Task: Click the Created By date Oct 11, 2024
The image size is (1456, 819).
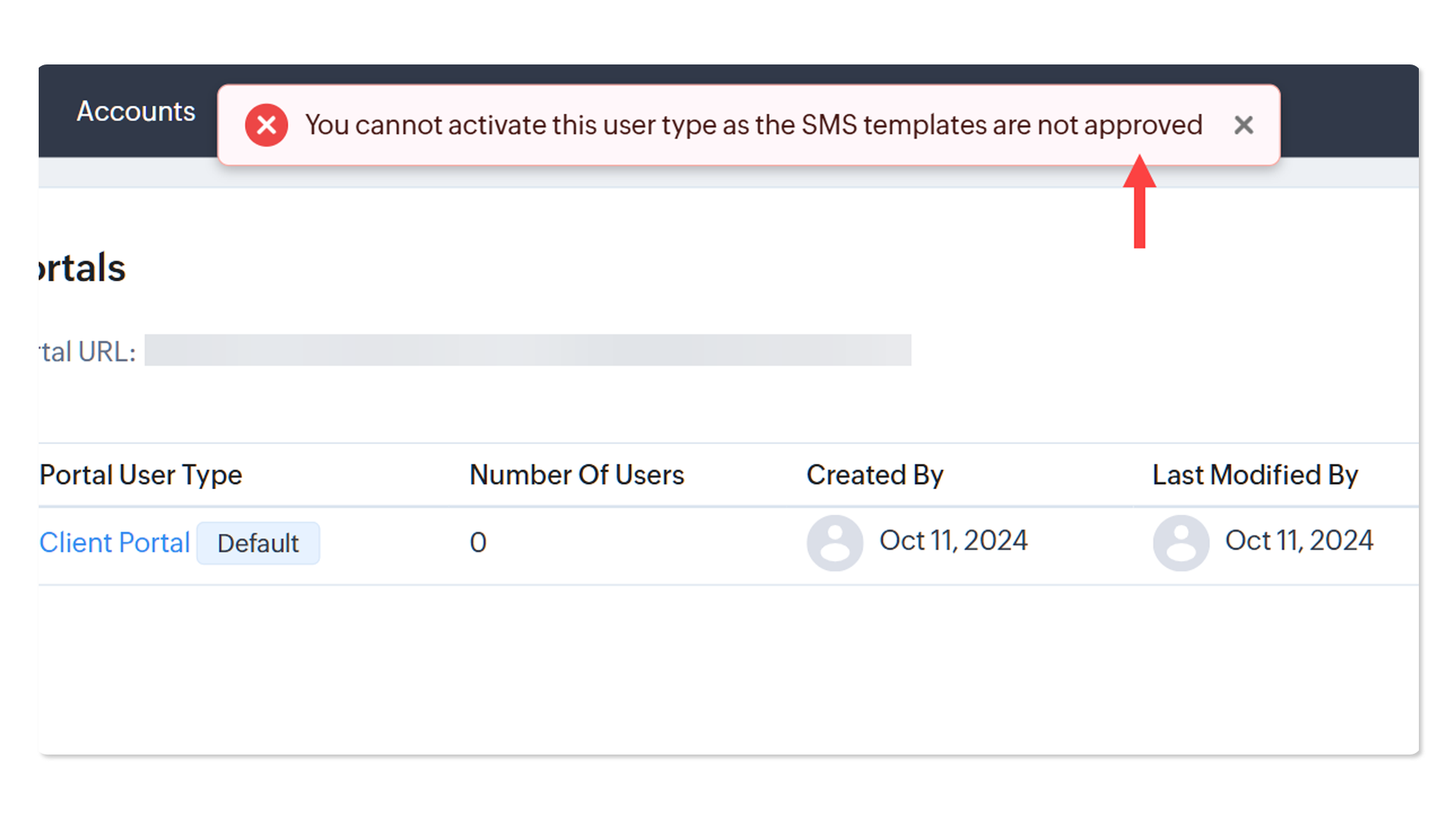Action: (953, 541)
